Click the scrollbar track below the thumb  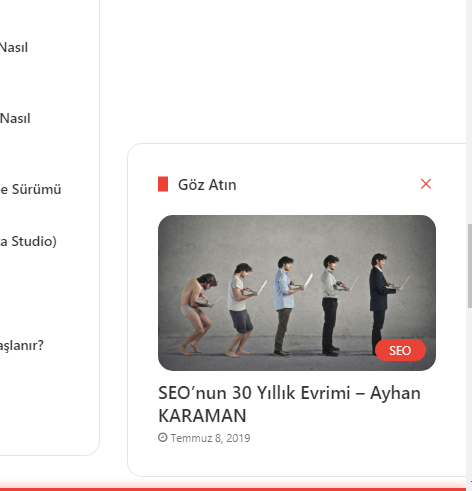(x=469, y=393)
